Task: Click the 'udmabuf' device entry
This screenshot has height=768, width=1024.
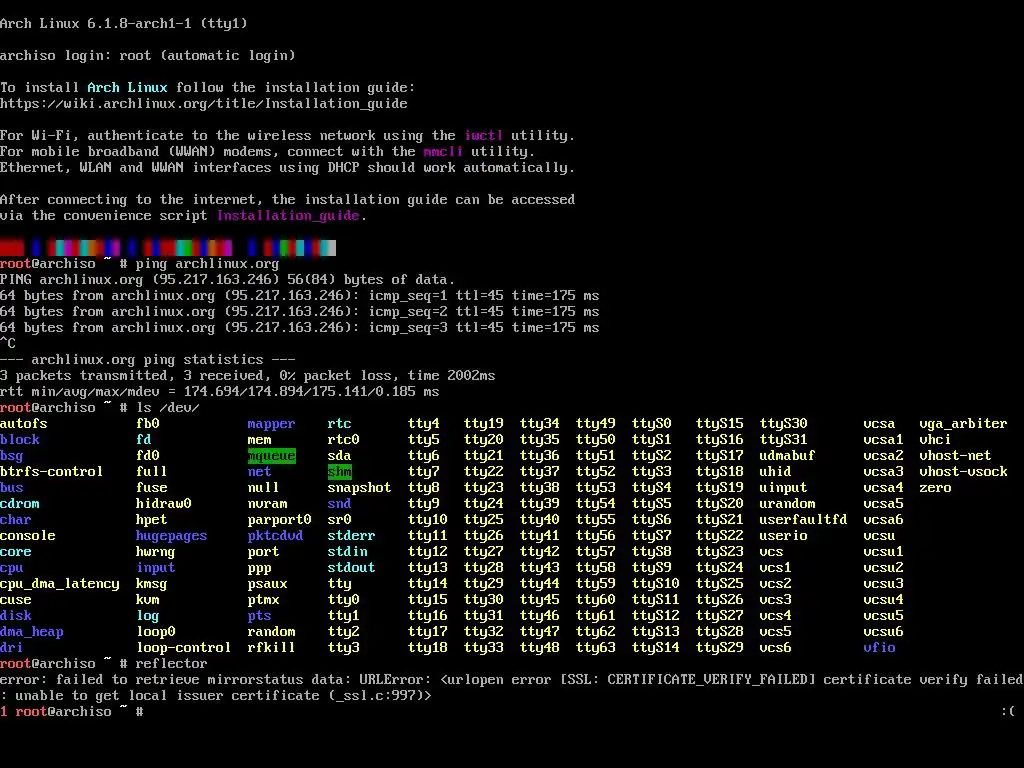Action: point(788,456)
